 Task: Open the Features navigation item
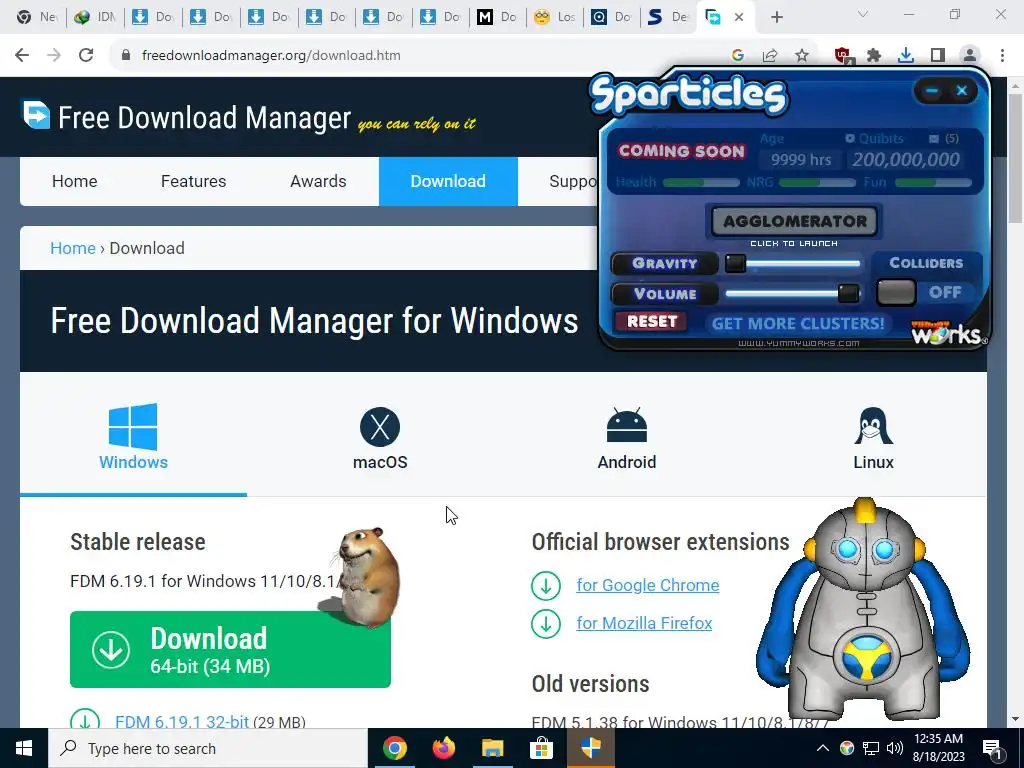click(193, 182)
